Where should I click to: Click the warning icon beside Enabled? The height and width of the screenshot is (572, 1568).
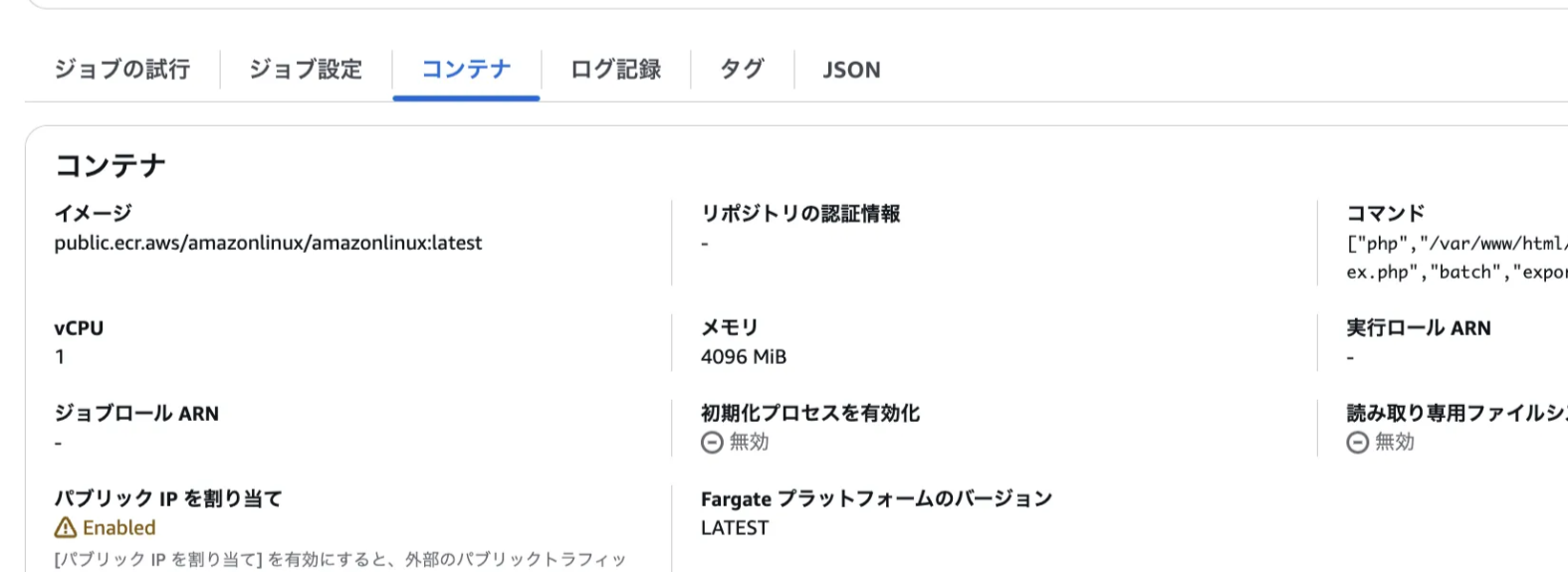(x=66, y=528)
